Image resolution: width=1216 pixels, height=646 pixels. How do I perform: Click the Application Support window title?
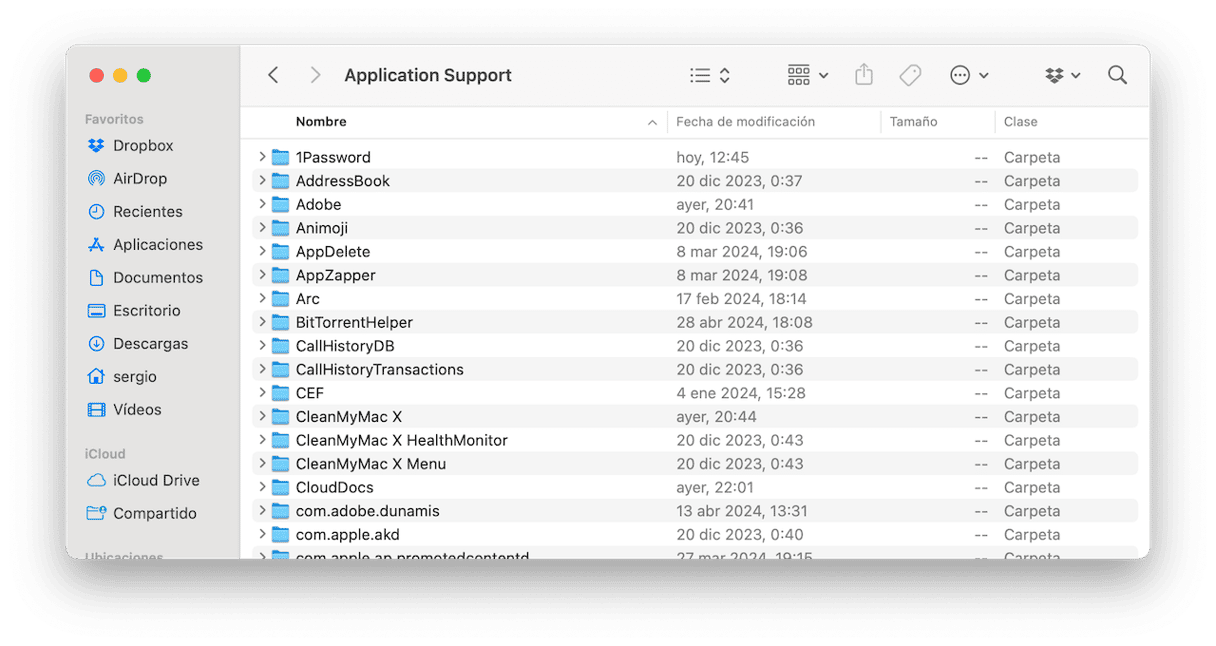point(428,75)
